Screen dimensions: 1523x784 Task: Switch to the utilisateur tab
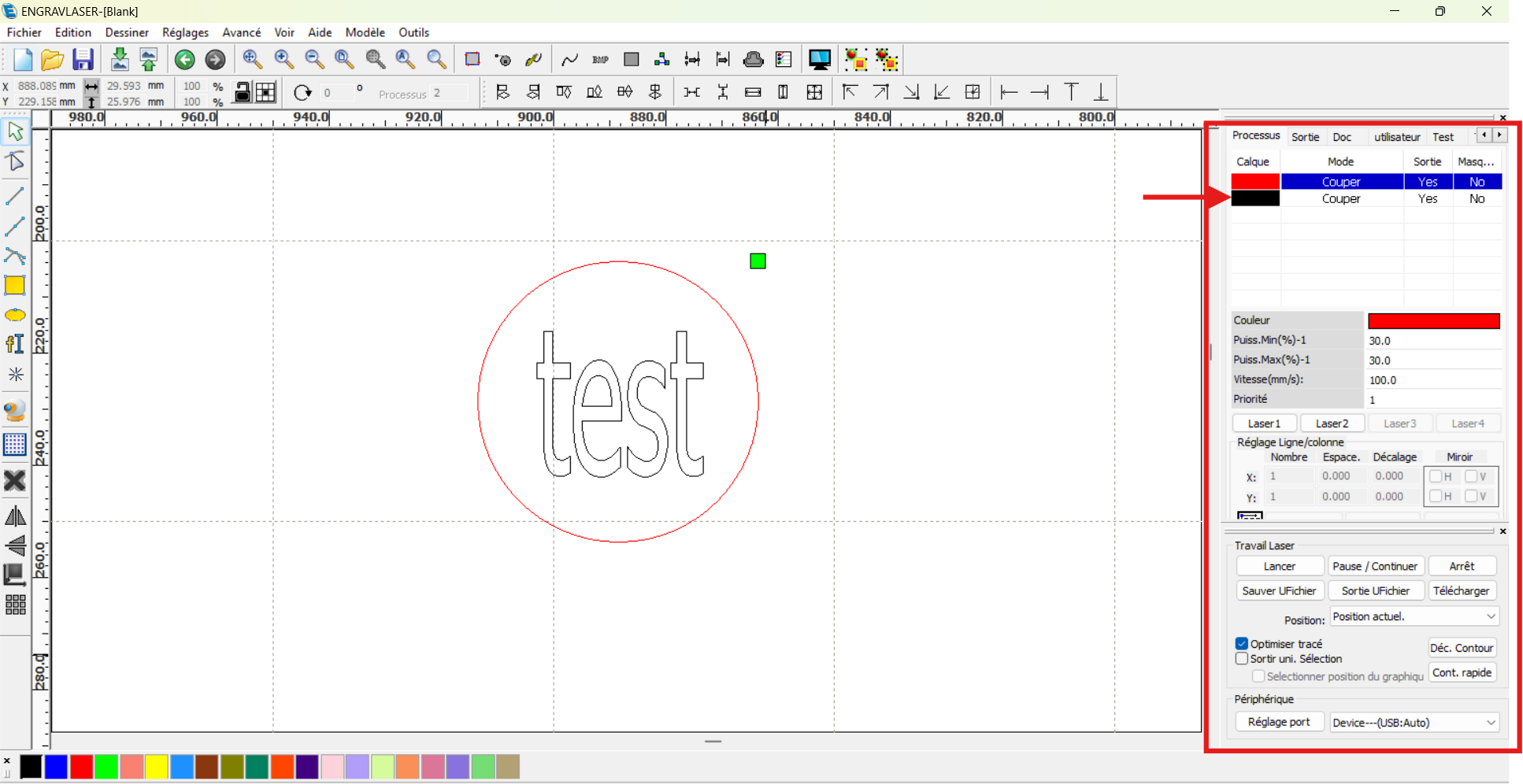pyautogui.click(x=1397, y=137)
